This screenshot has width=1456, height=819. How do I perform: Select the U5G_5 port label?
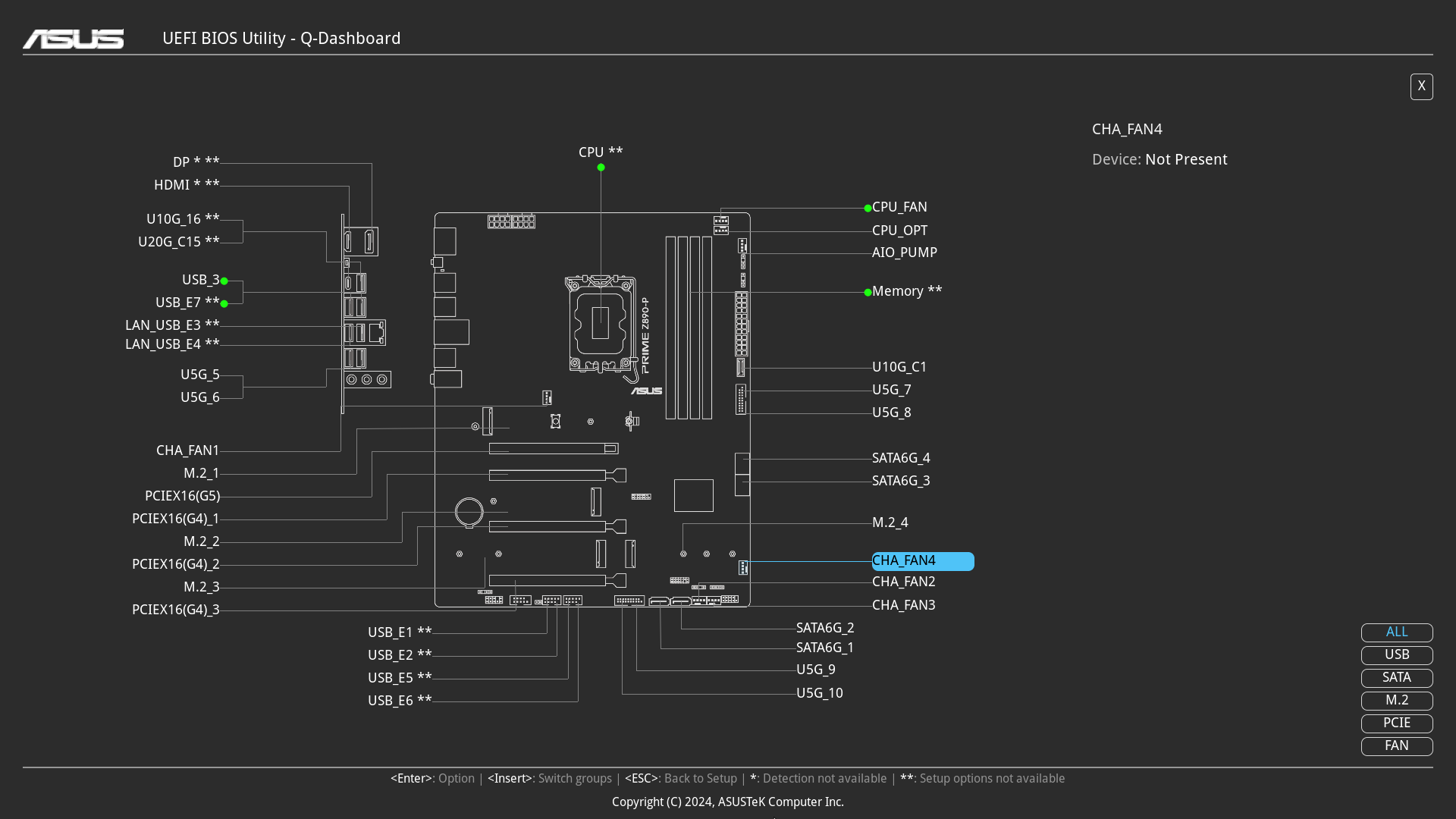(x=200, y=375)
